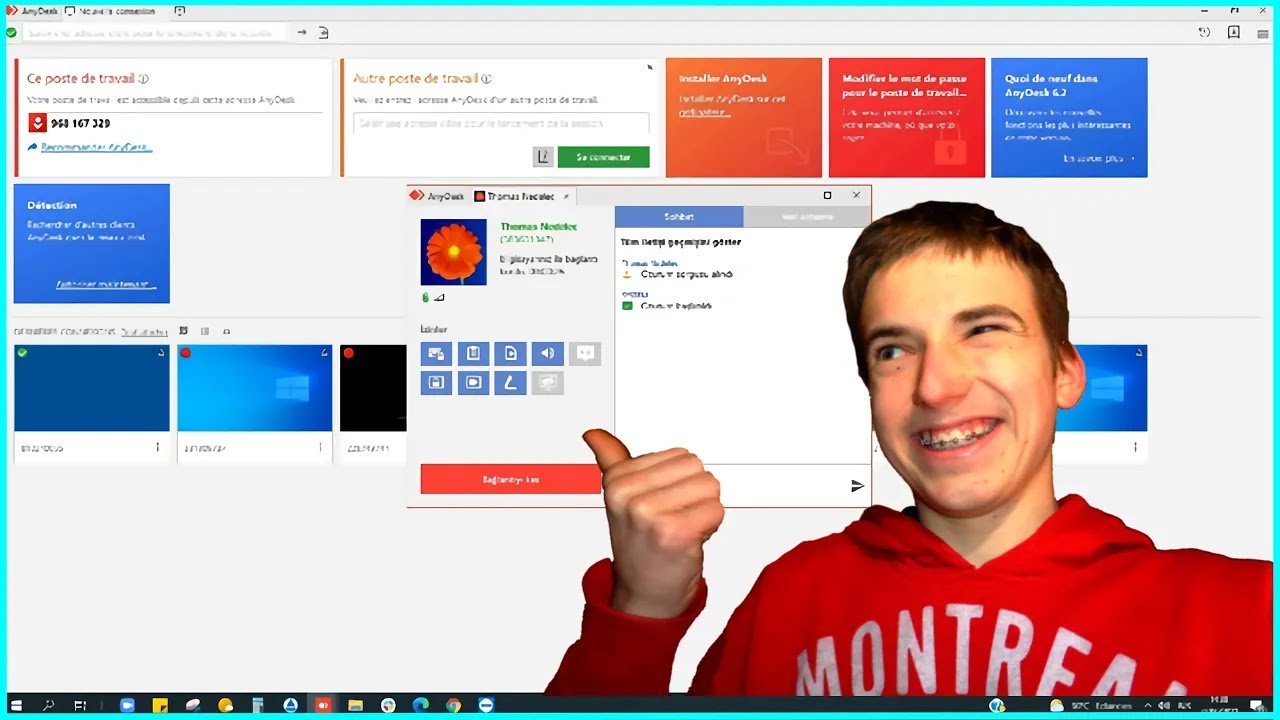Open TeamViewer icon on the taskbar
The width and height of the screenshot is (1280, 720).
coord(486,705)
